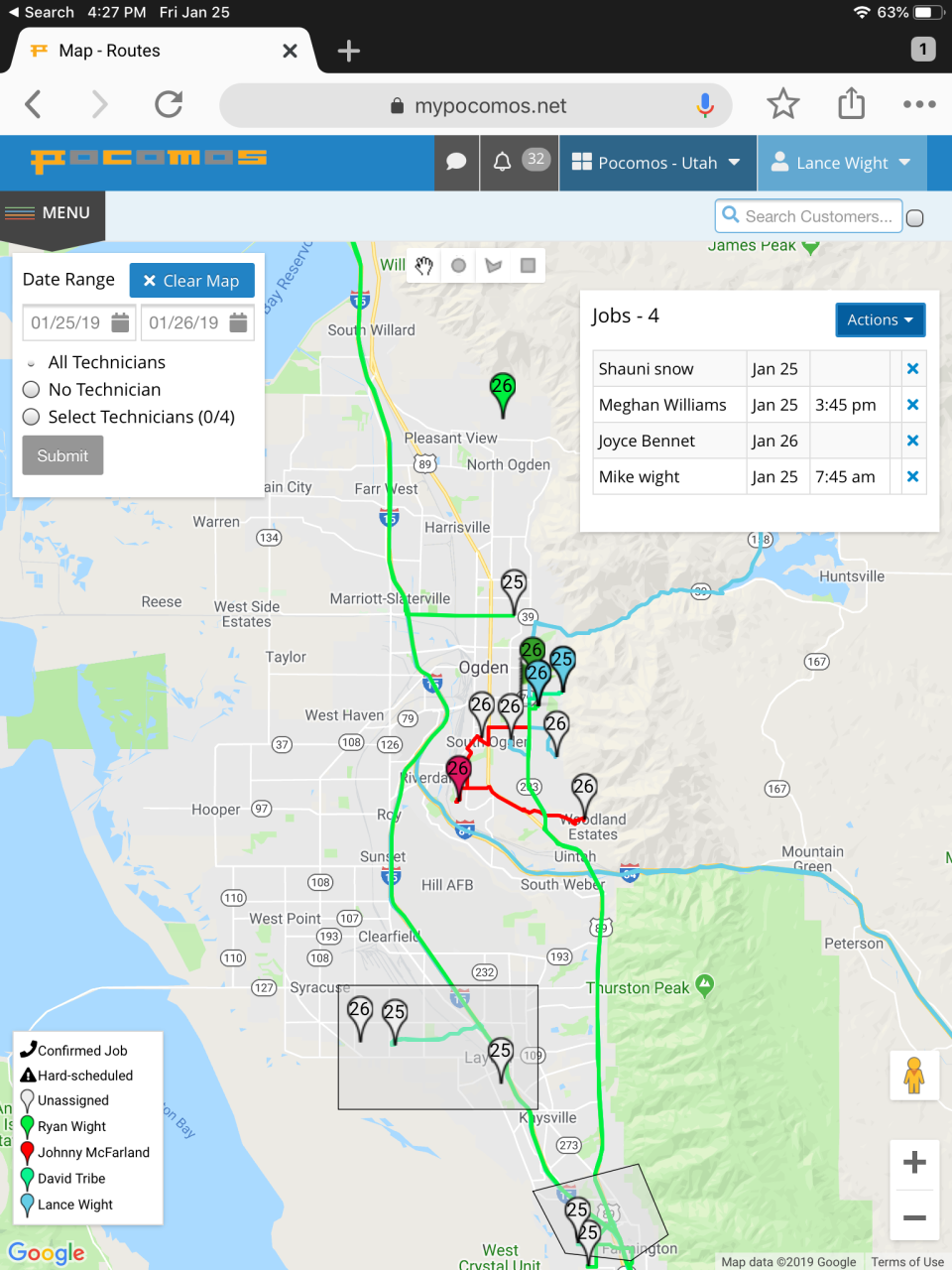Click the Google logo on map

pyautogui.click(x=47, y=1253)
